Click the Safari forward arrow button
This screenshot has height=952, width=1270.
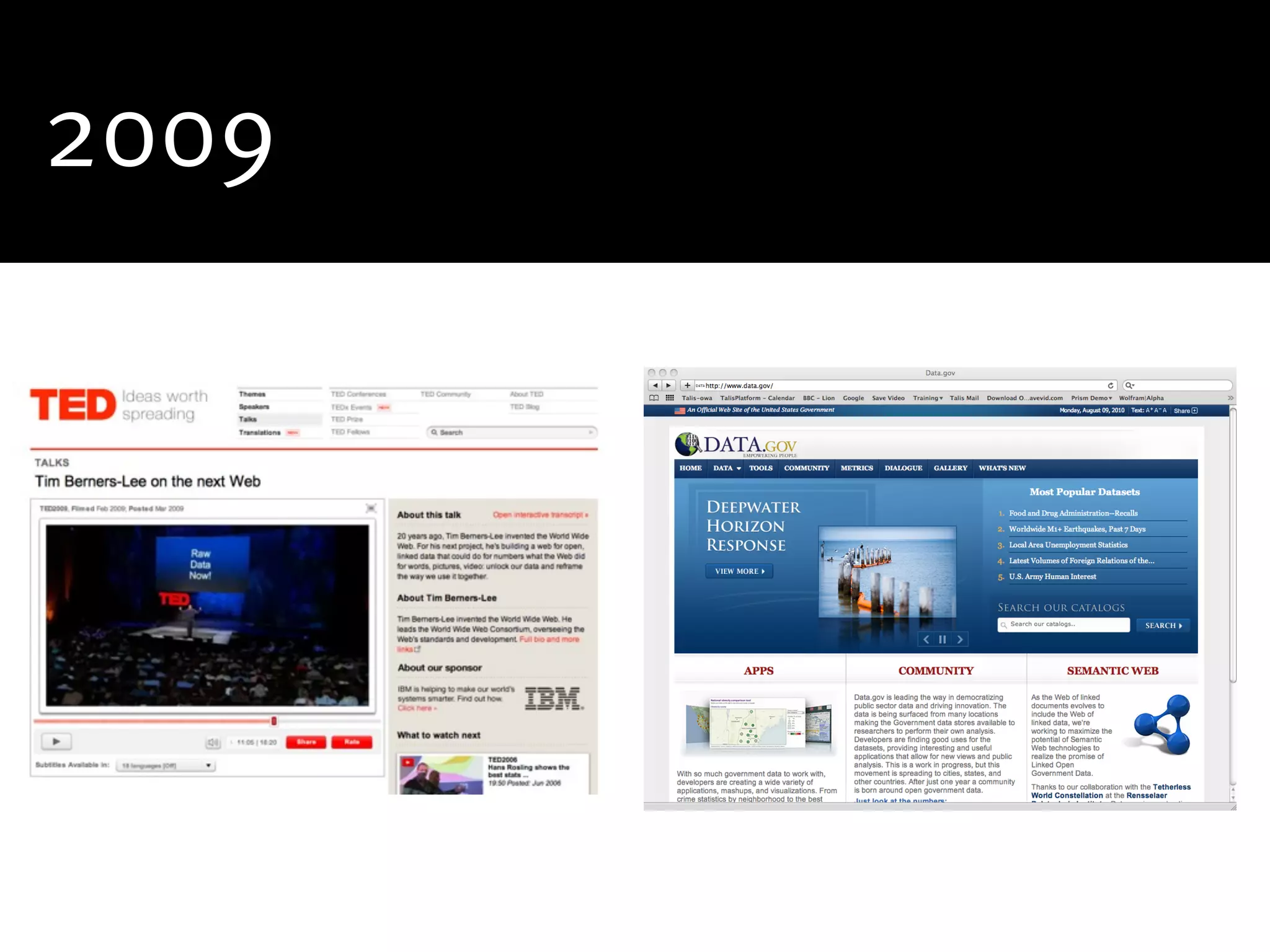[x=668, y=386]
